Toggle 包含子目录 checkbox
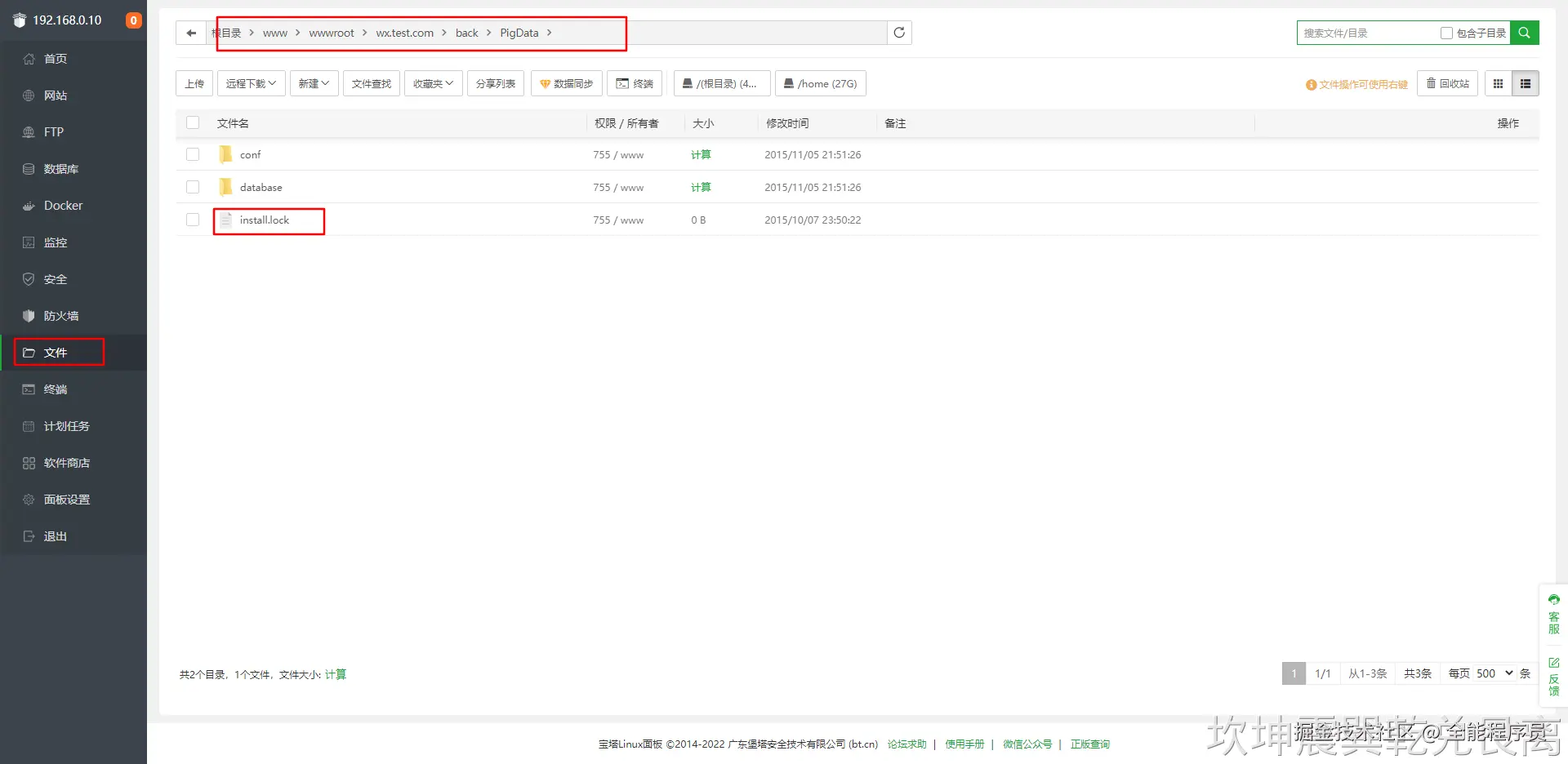This screenshot has height=764, width=1568. coord(1446,33)
